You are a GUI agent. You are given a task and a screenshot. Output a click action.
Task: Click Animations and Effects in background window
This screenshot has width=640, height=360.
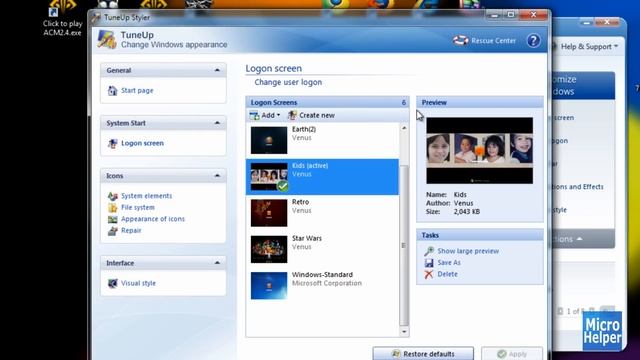(x=578, y=187)
